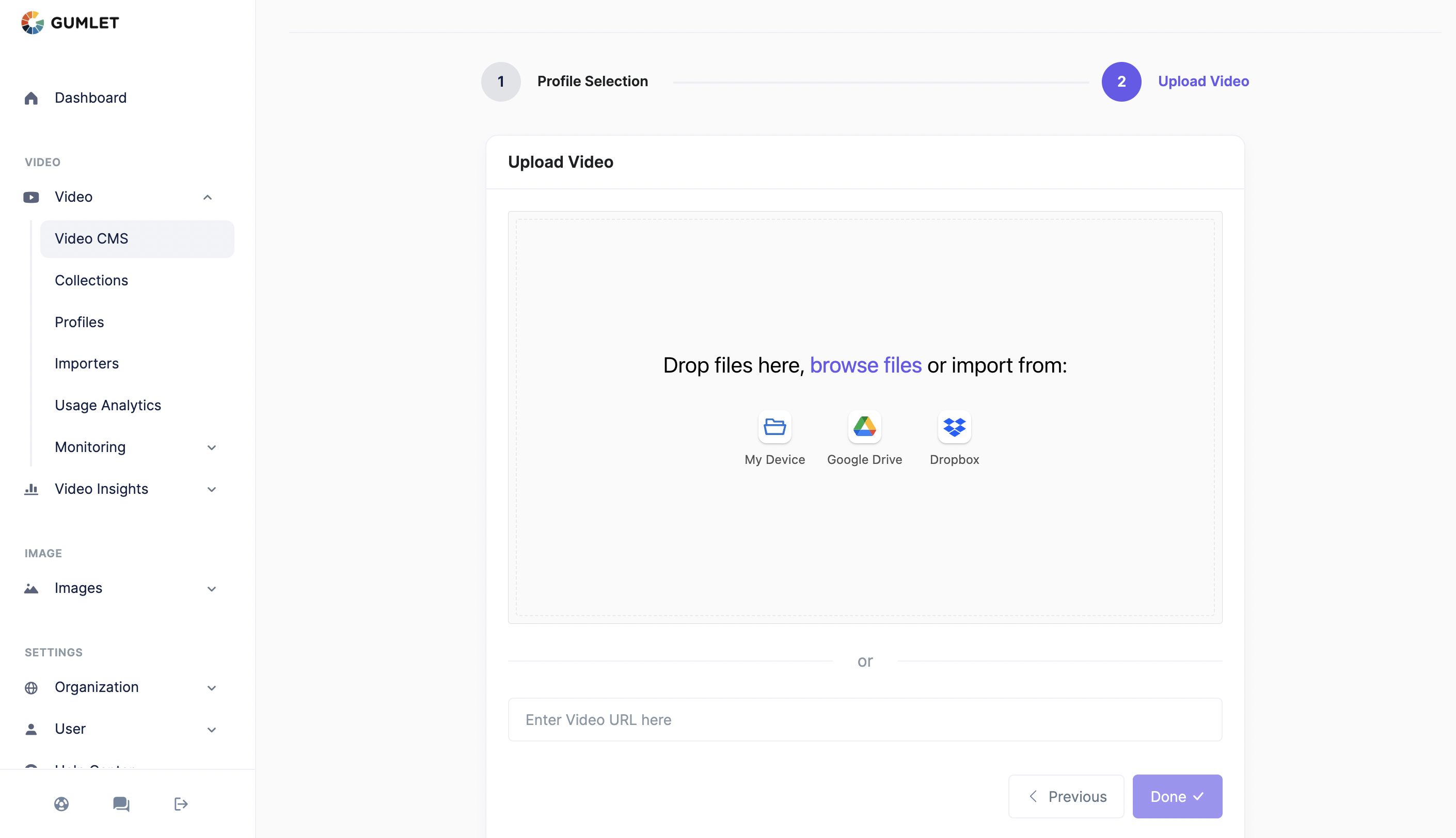Expand the Organization settings menu
This screenshot has width=1456, height=838.
pyautogui.click(x=211, y=688)
